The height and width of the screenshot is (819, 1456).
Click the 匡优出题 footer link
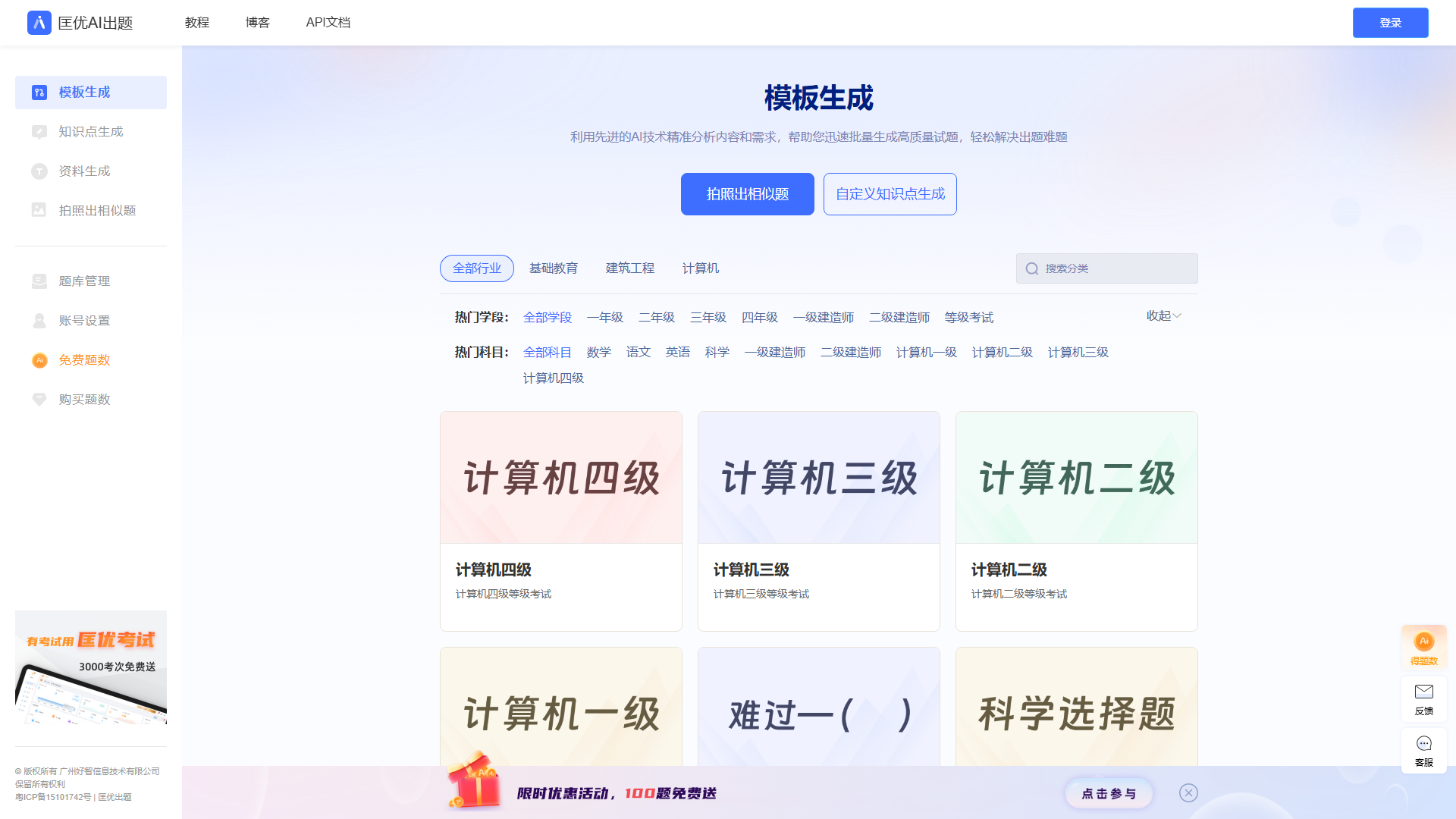pyautogui.click(x=115, y=797)
